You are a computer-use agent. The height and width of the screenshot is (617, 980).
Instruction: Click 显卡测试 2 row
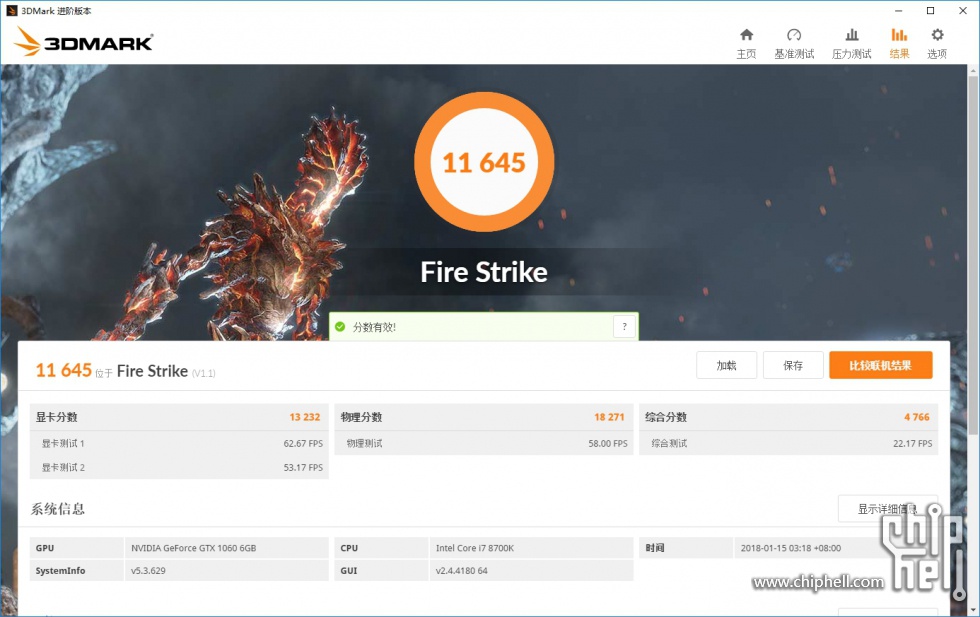(x=179, y=468)
